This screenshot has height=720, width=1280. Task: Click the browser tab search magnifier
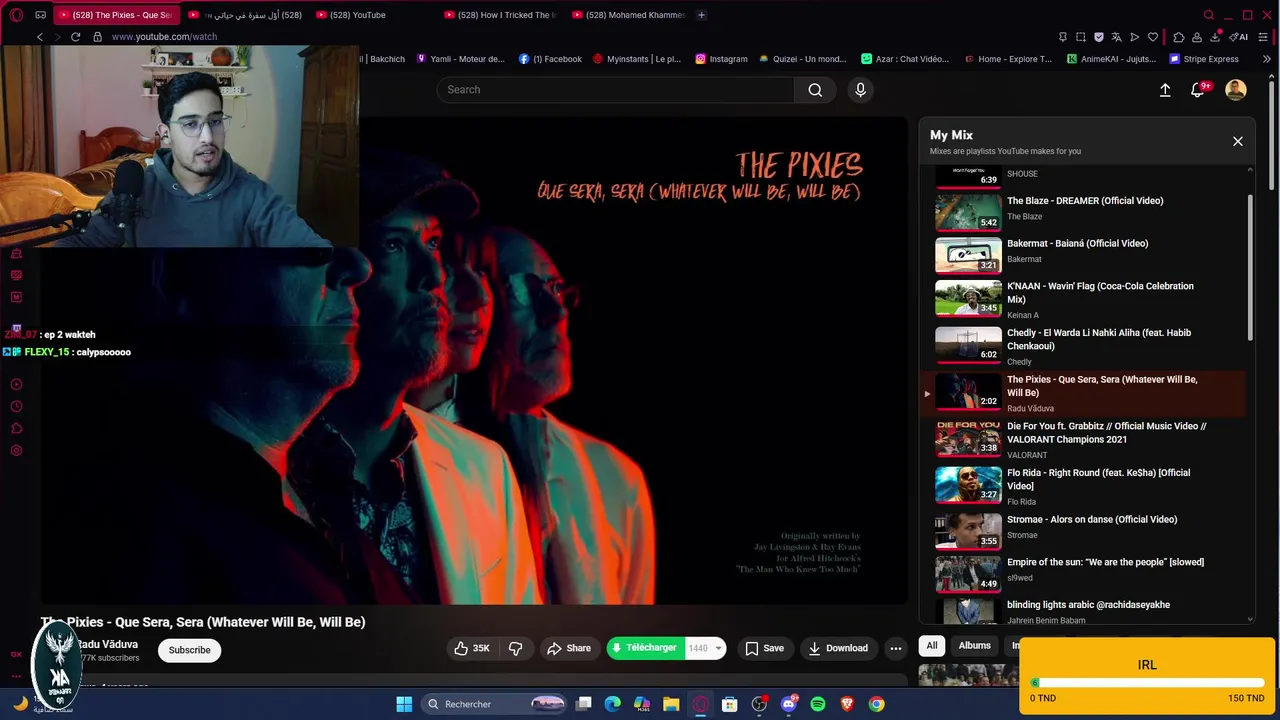tap(1209, 15)
